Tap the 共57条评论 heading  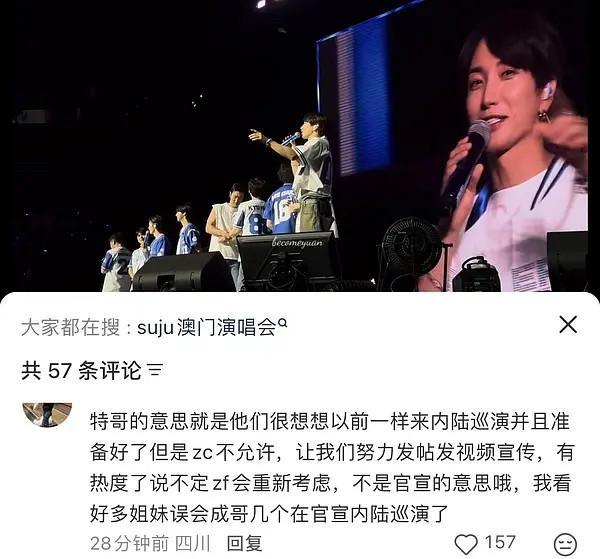81,370
